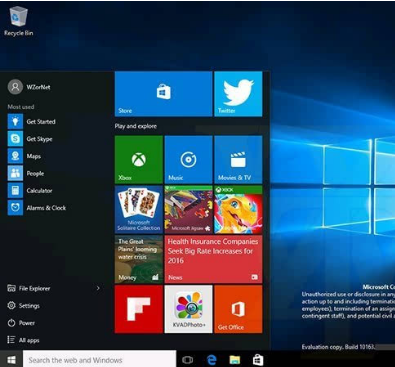Open the Microsoft Solitaire Collection tile

coord(139,210)
